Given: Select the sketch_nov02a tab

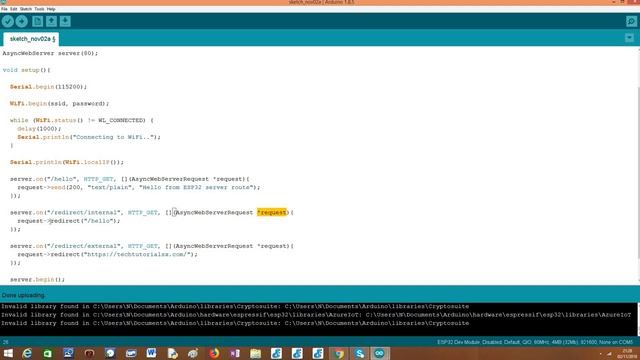Looking at the screenshot, I should tap(31, 39).
